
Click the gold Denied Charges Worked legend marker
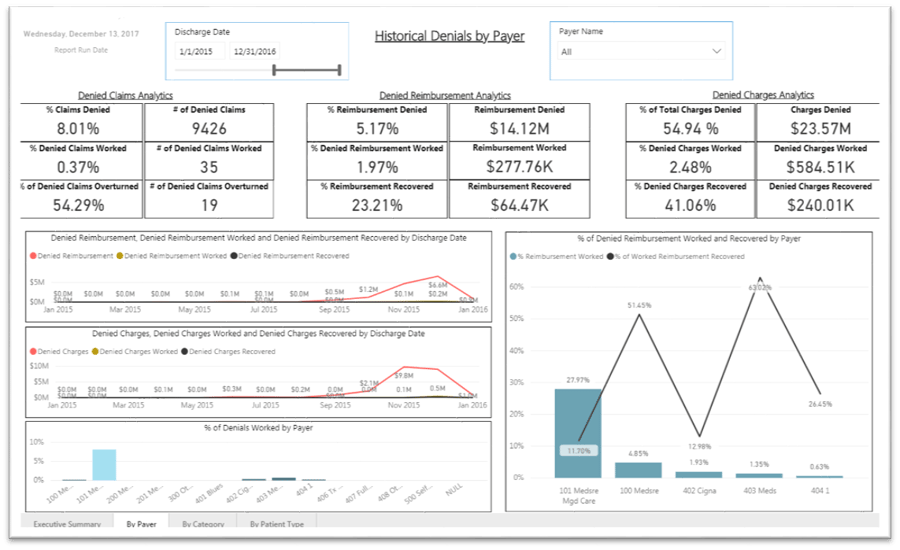[x=95, y=352]
